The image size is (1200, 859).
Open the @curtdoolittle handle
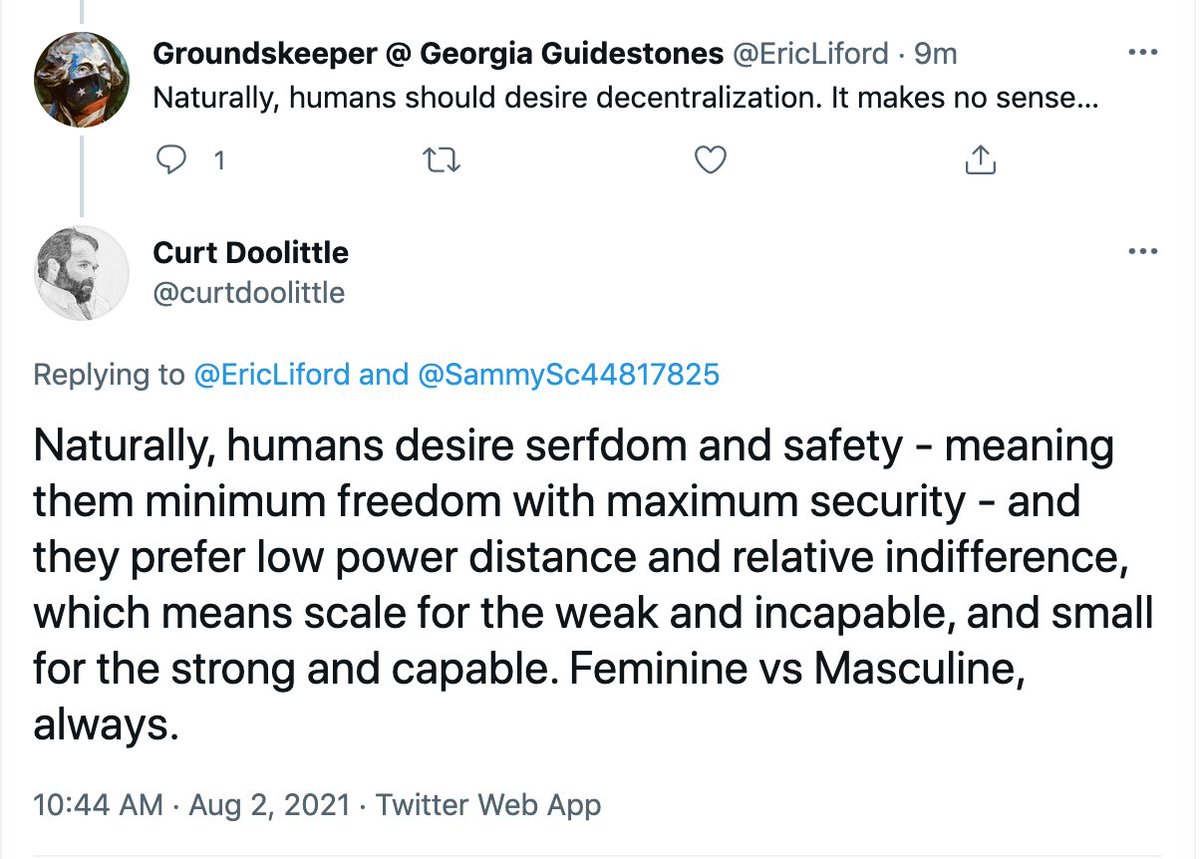pyautogui.click(x=249, y=293)
